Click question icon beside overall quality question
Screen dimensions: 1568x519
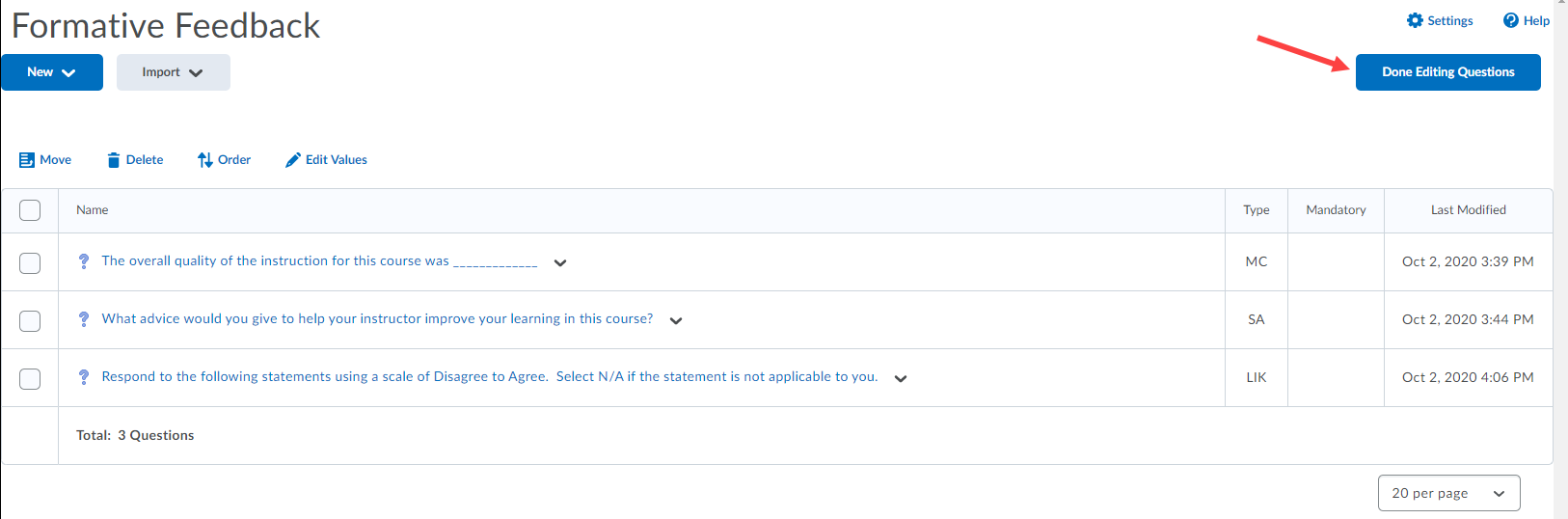[84, 261]
